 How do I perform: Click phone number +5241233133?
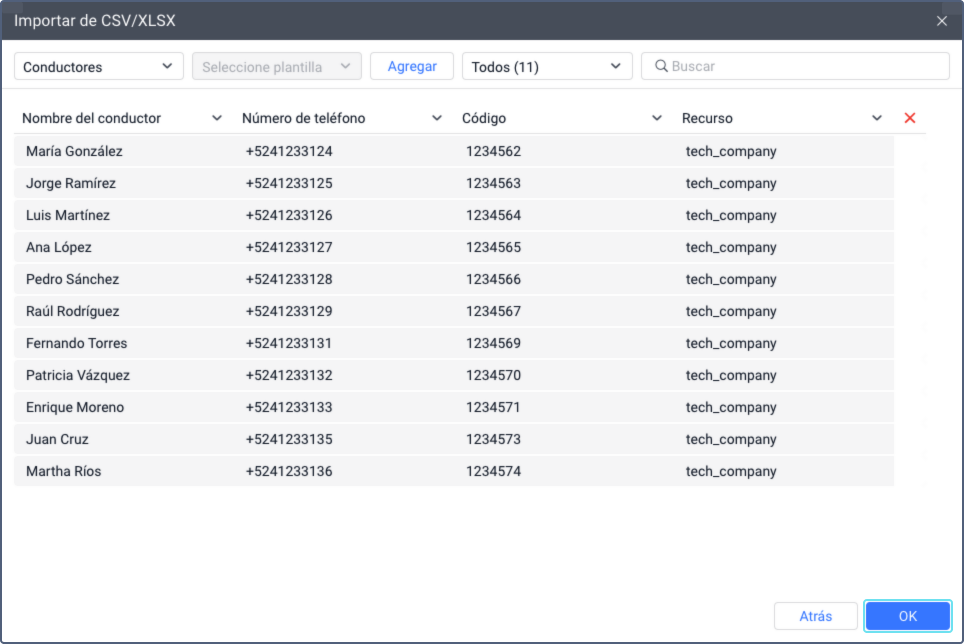(x=289, y=407)
